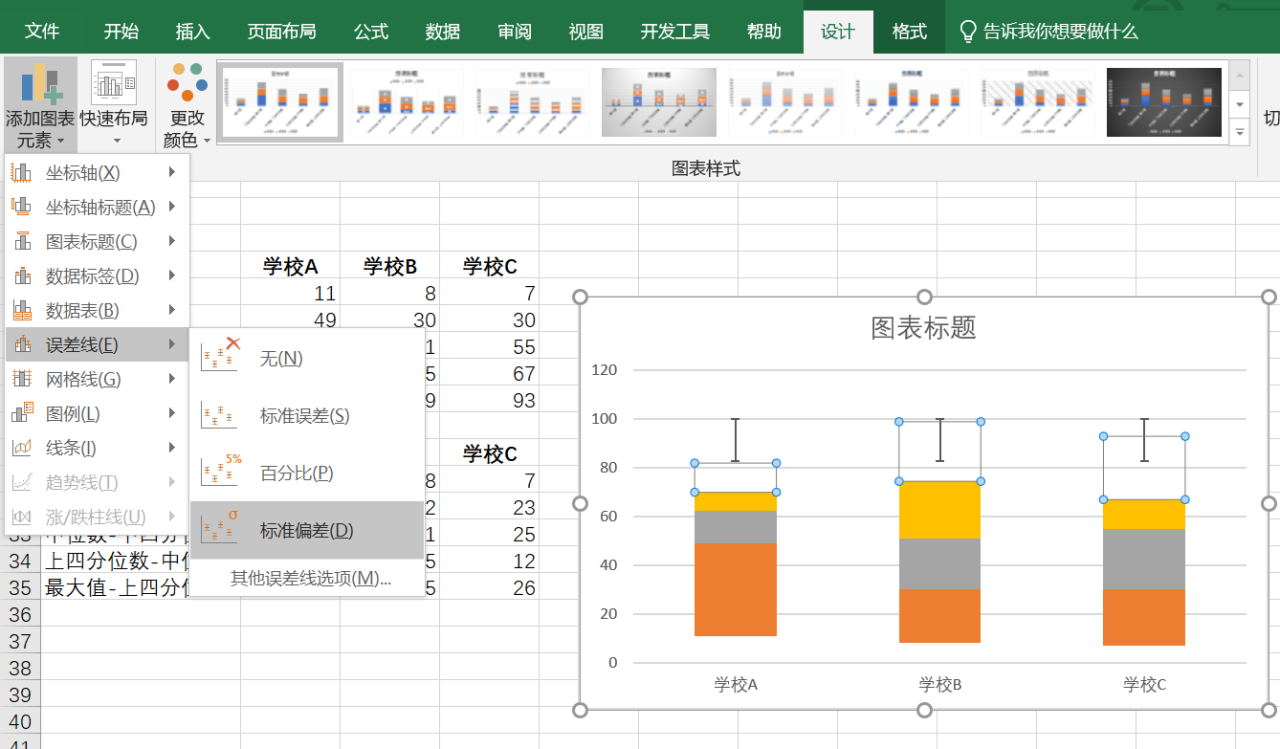Viewport: 1280px width, 749px height.
Task: Switch to the 插入 ribbon tab
Action: tap(193, 31)
